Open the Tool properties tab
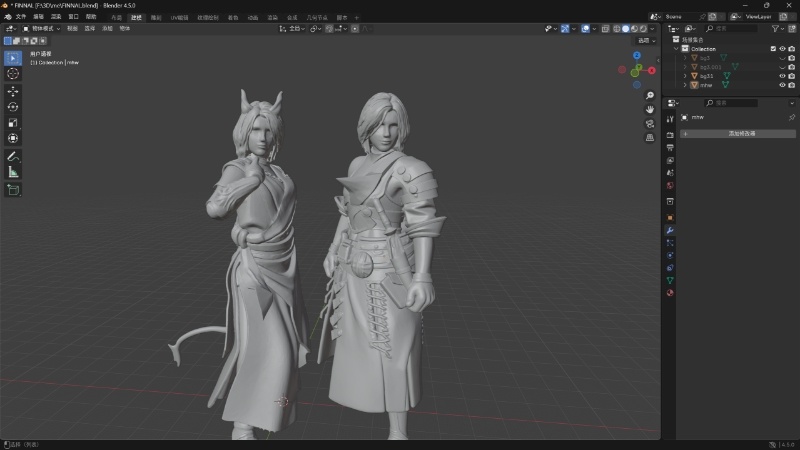Viewport: 800px width, 450px height. pyautogui.click(x=670, y=119)
